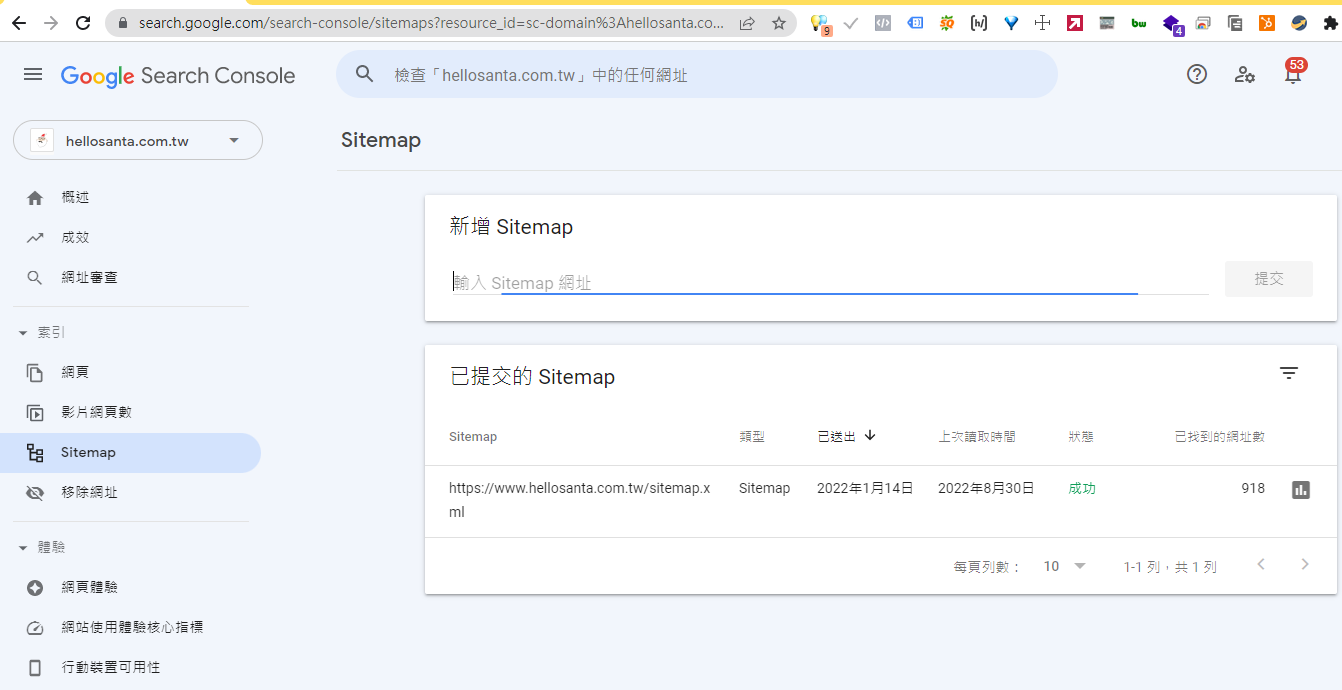
Task: Go to previous page of sitemaps
Action: pyautogui.click(x=1261, y=565)
